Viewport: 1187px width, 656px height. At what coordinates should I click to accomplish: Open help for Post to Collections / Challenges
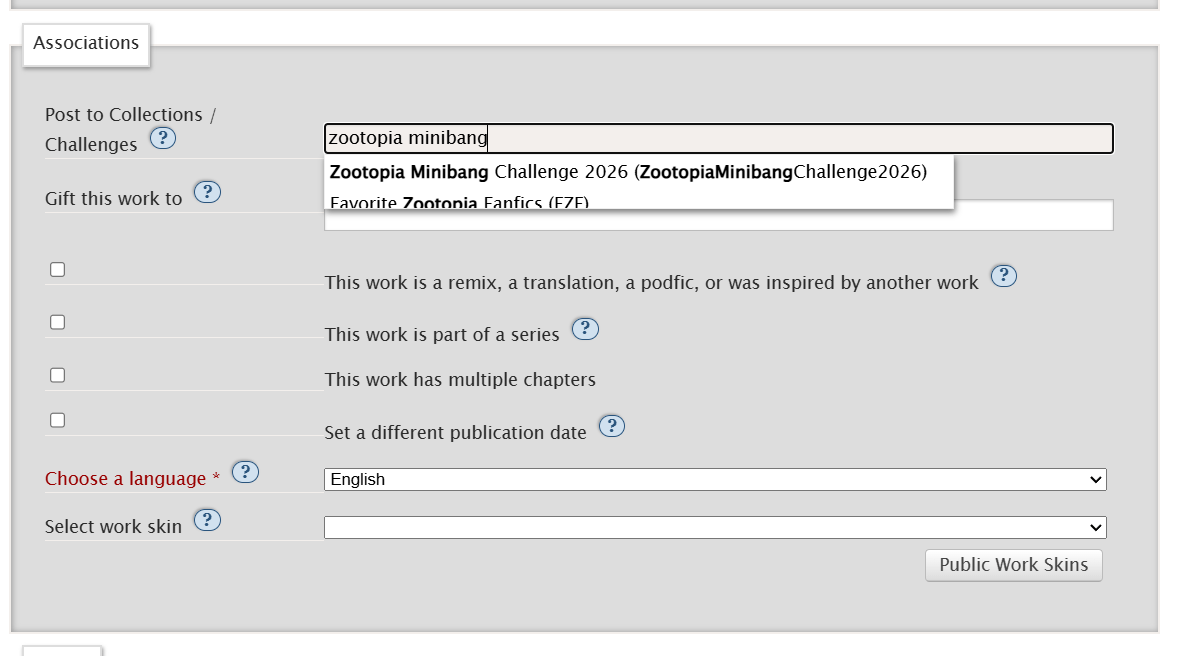click(x=163, y=138)
